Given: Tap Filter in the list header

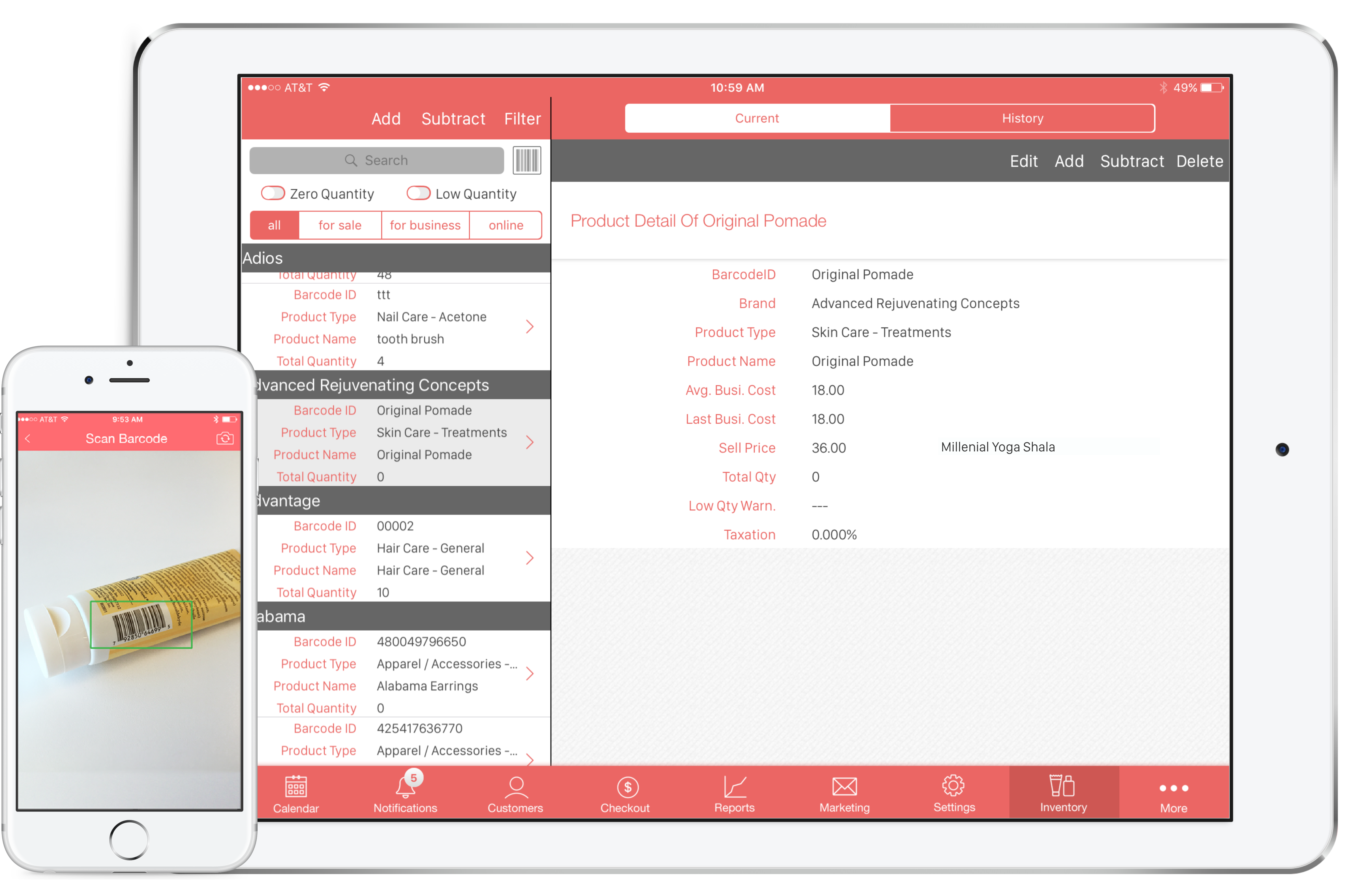Looking at the screenshot, I should 523,119.
